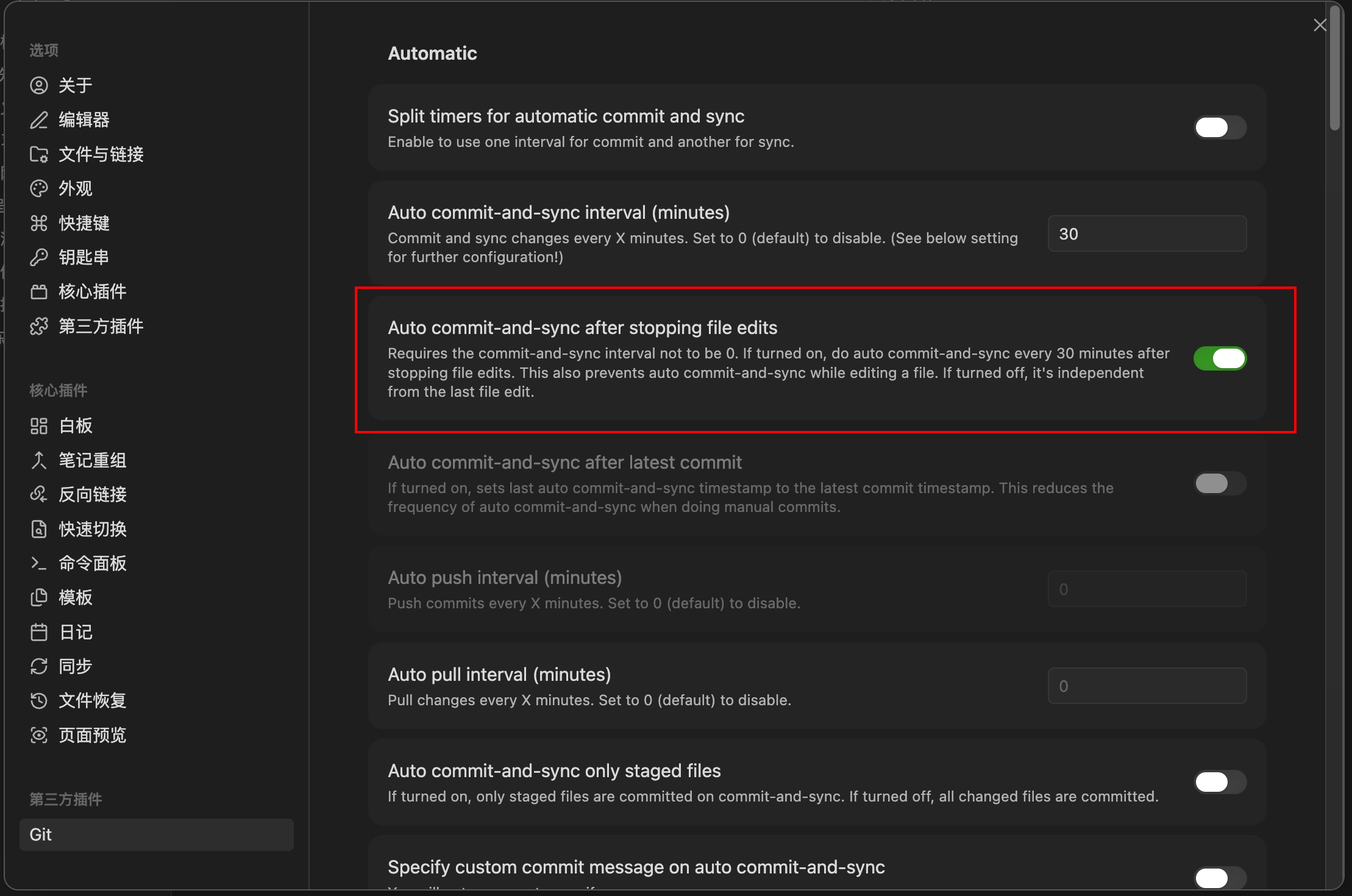Click the 编辑器 pencil icon
Screen dimensions: 1352x896
[39, 120]
